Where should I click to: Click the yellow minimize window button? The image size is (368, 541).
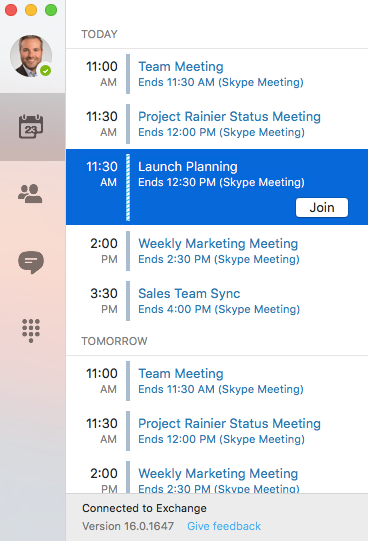click(31, 10)
